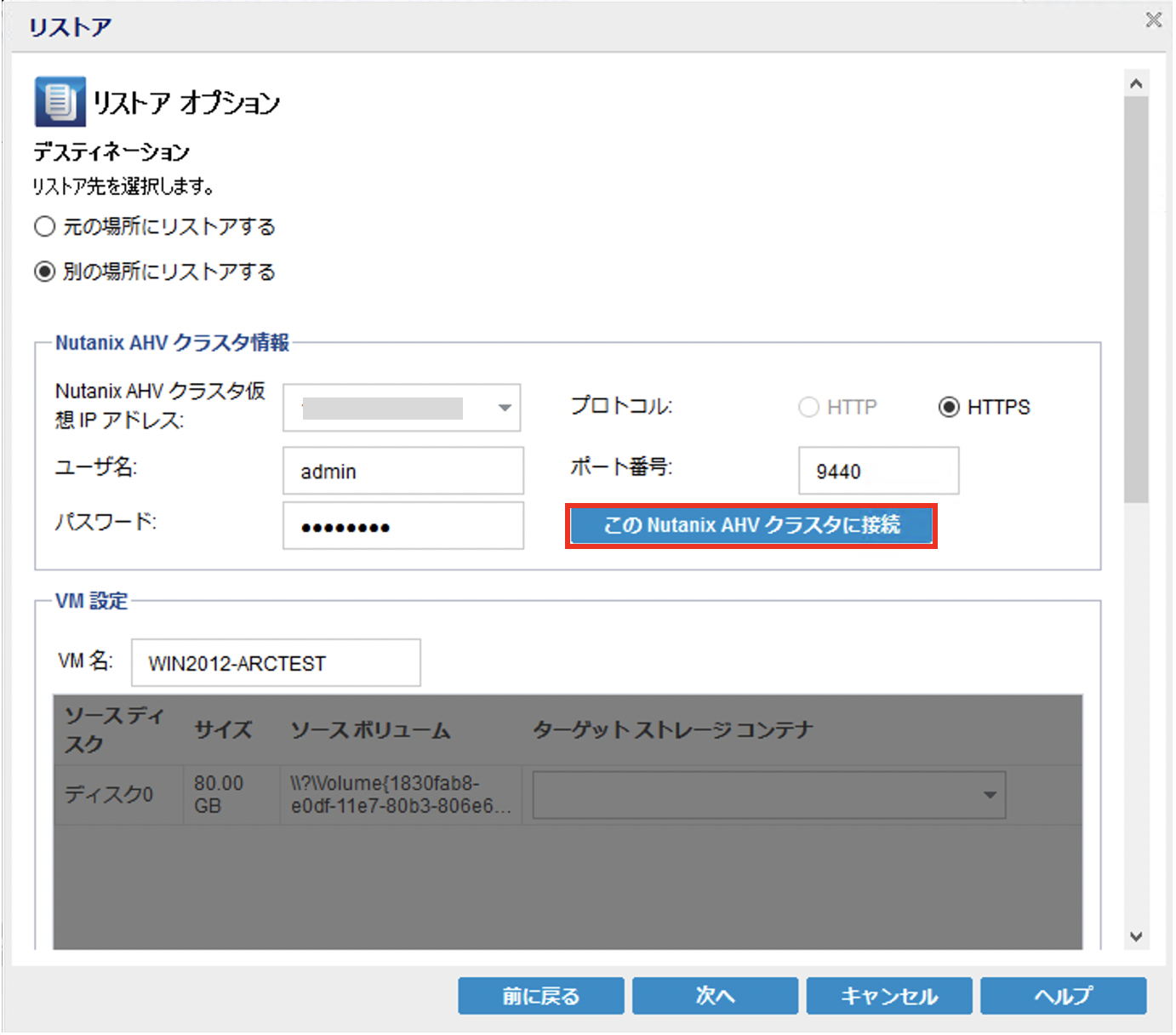Choose the HTTP protocol radio button
Viewport: 1176px width, 1035px height.
pyautogui.click(x=808, y=407)
